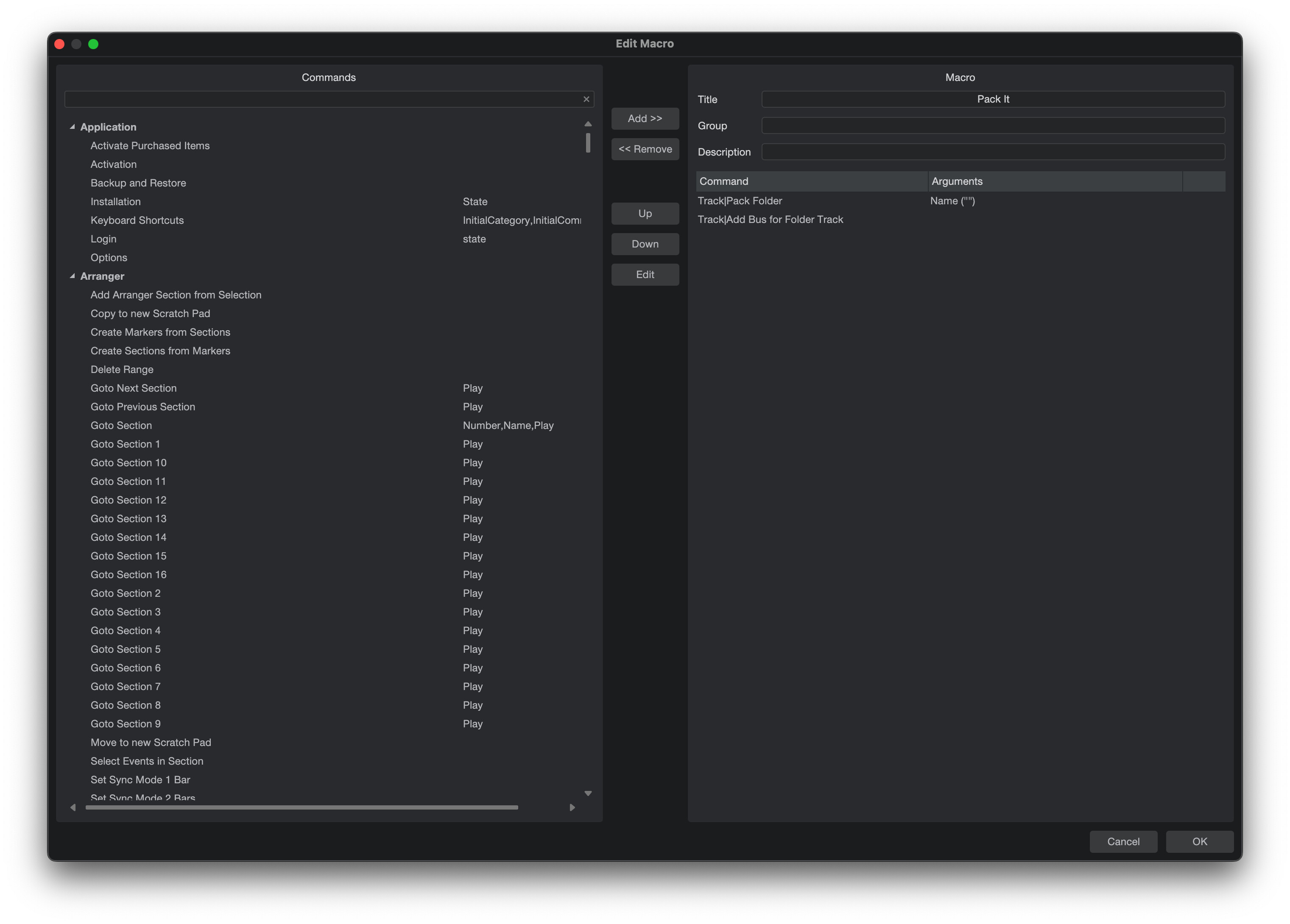Select Goto Section 1 command
This screenshot has width=1290, height=924.
click(x=125, y=444)
